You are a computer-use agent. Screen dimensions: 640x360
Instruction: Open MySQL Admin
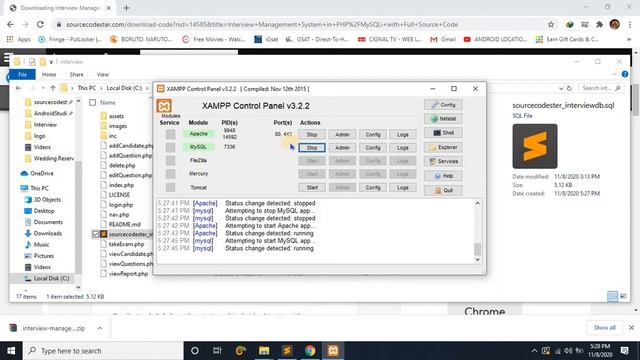(342, 147)
